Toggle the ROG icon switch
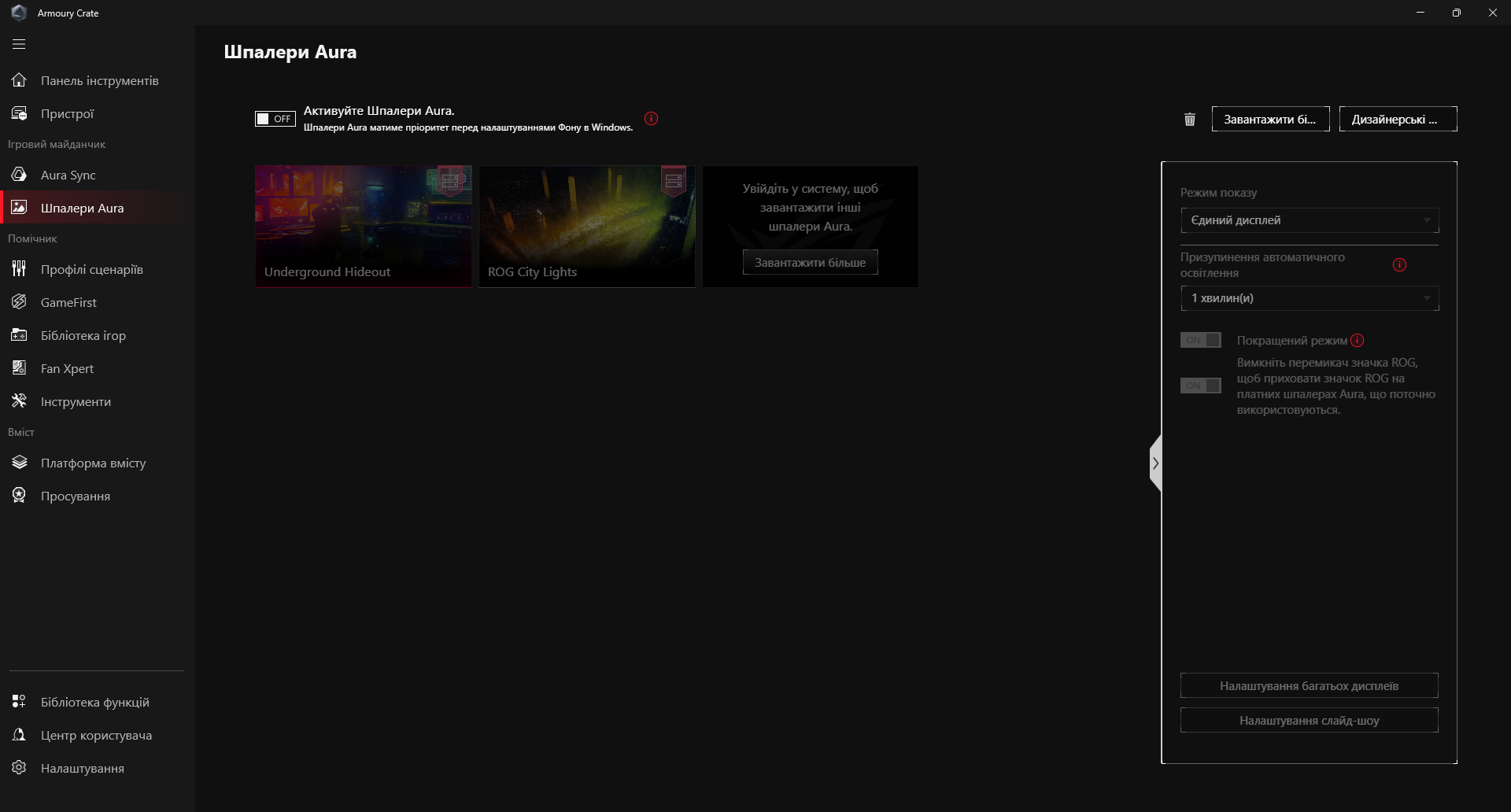 pos(1200,386)
